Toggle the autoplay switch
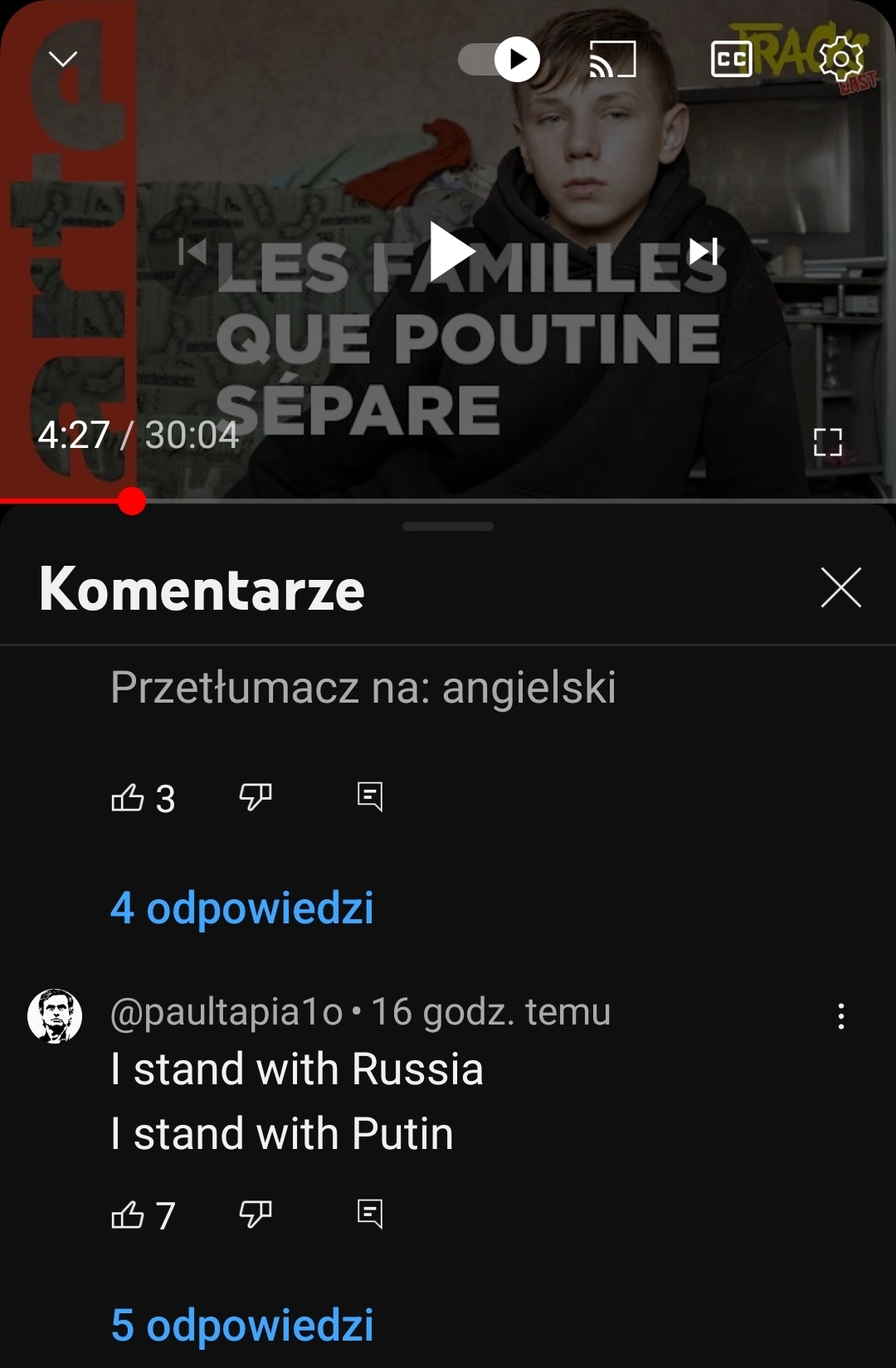 tap(499, 59)
